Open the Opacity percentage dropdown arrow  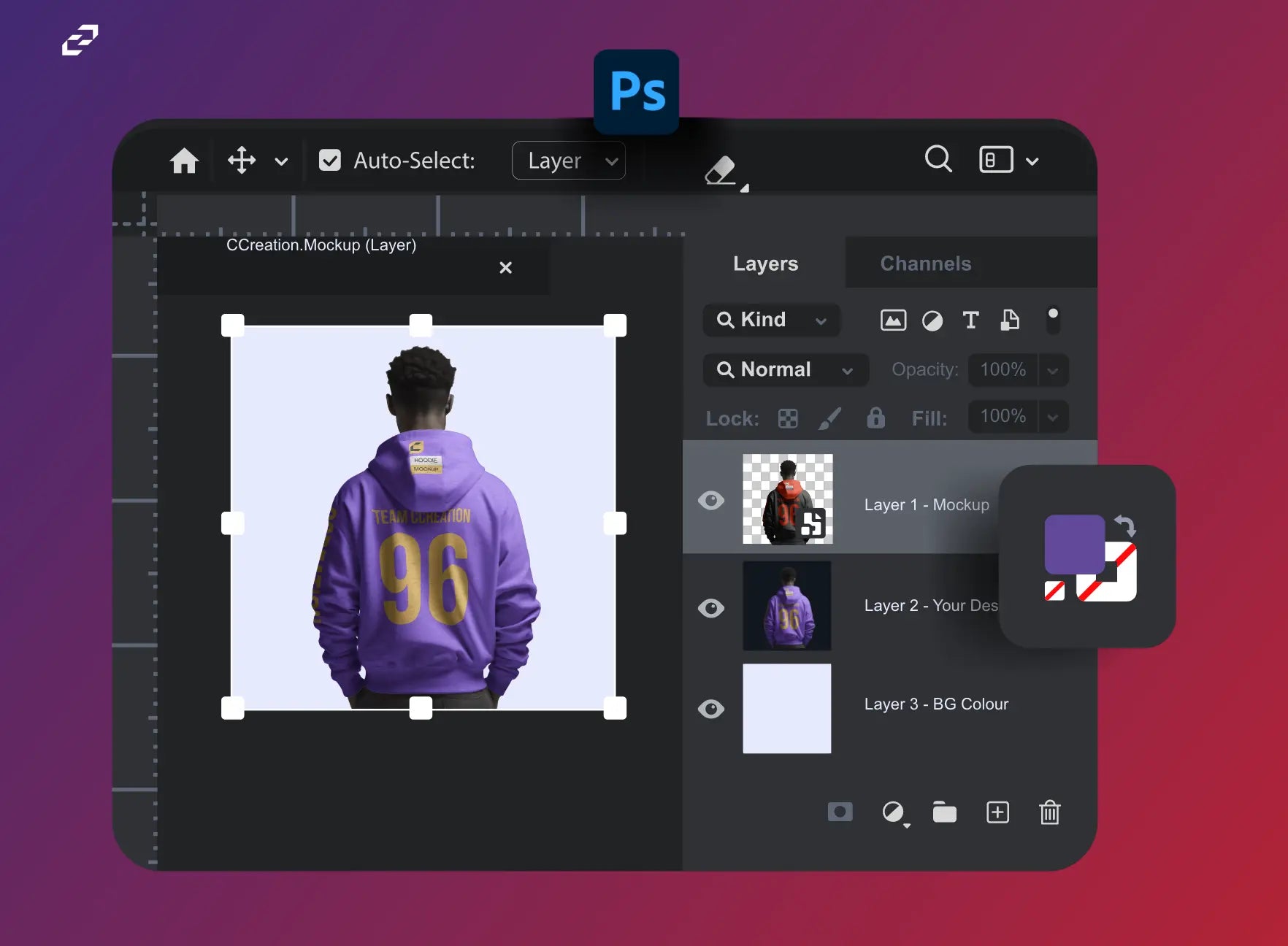pyautogui.click(x=1053, y=371)
